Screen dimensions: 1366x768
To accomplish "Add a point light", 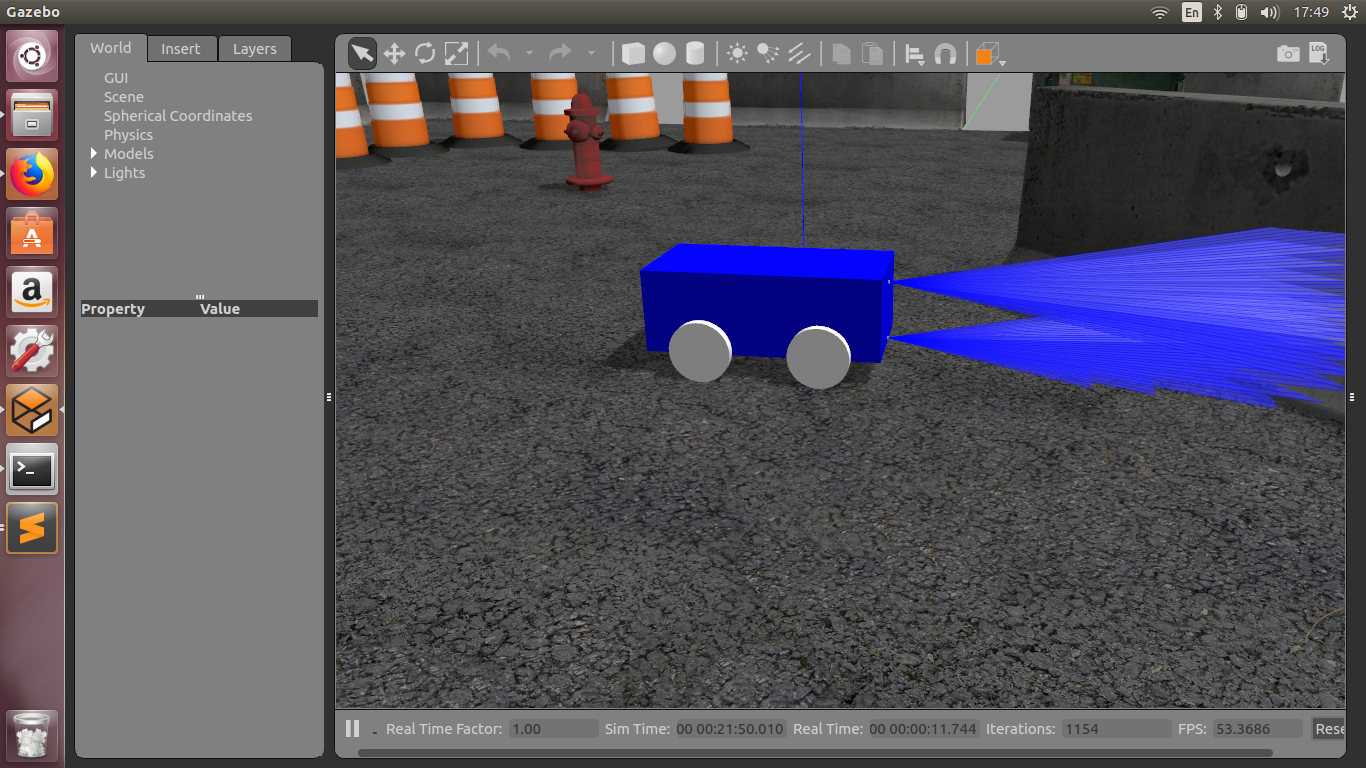I will (x=737, y=53).
